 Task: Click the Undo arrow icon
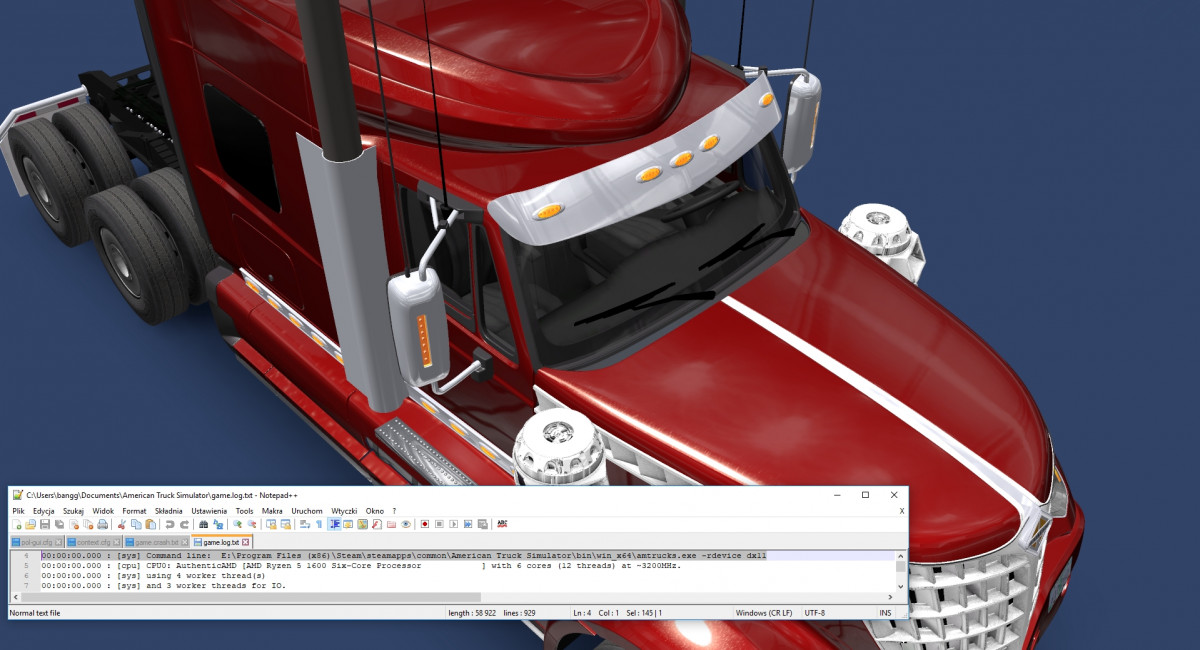(x=170, y=524)
